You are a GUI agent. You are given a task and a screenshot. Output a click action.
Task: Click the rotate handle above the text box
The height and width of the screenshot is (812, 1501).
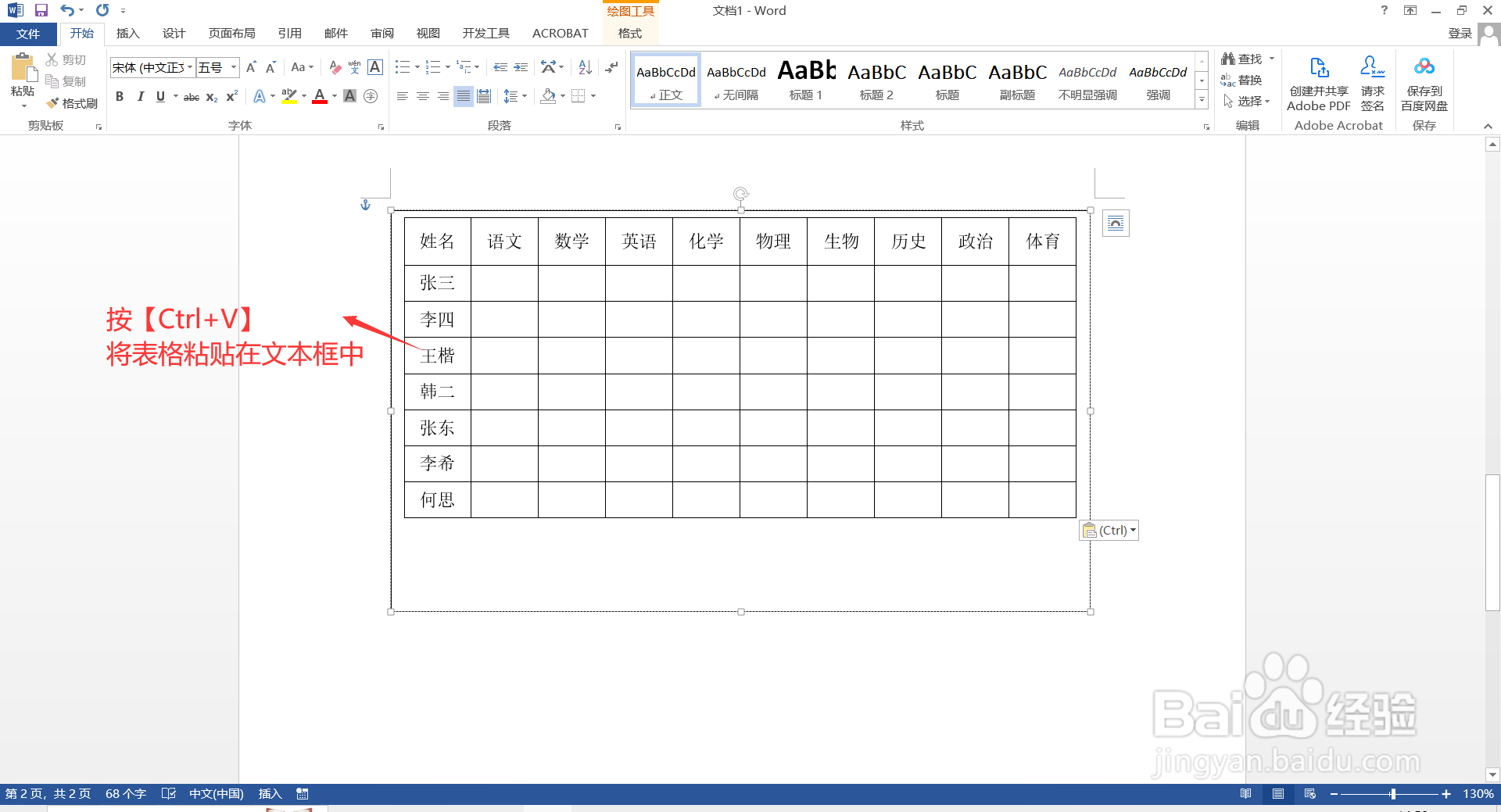click(x=741, y=193)
